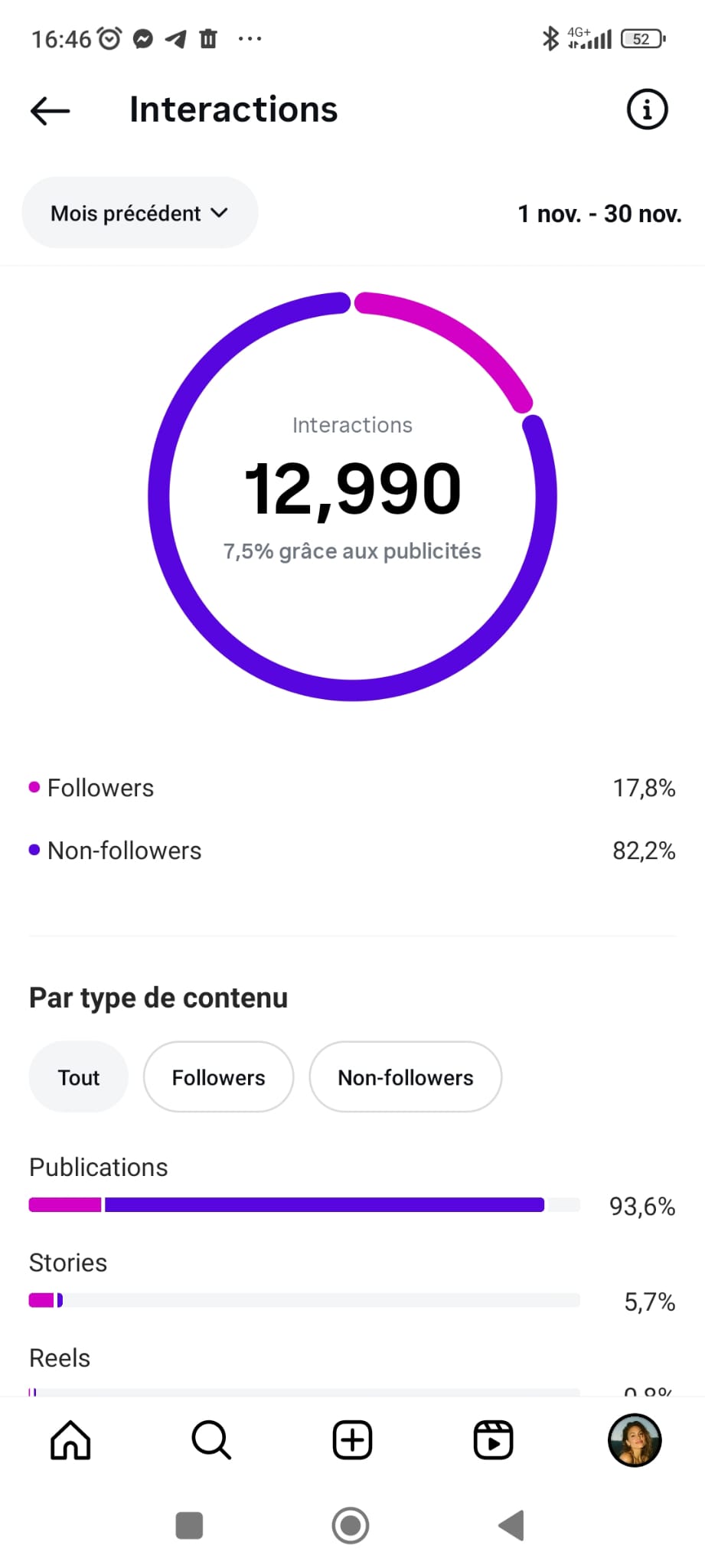Image resolution: width=705 pixels, height=1568 pixels.
Task: Tap the 1 nov. - 30 nov. date range
Action: click(x=599, y=214)
